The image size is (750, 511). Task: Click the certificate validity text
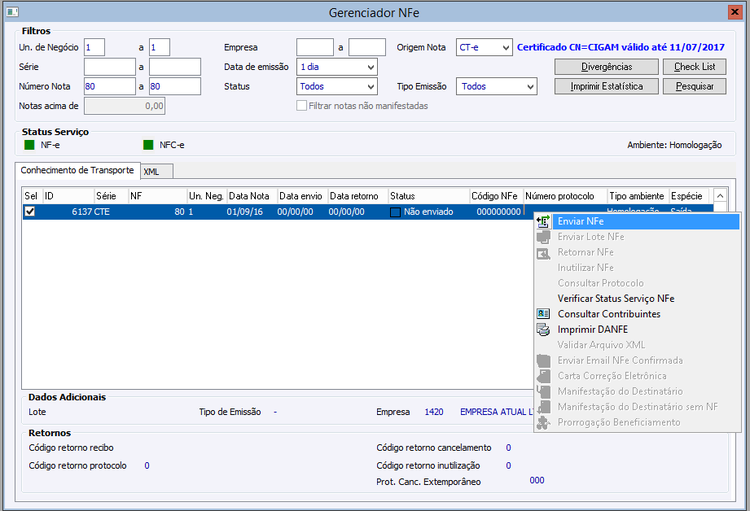pos(621,47)
